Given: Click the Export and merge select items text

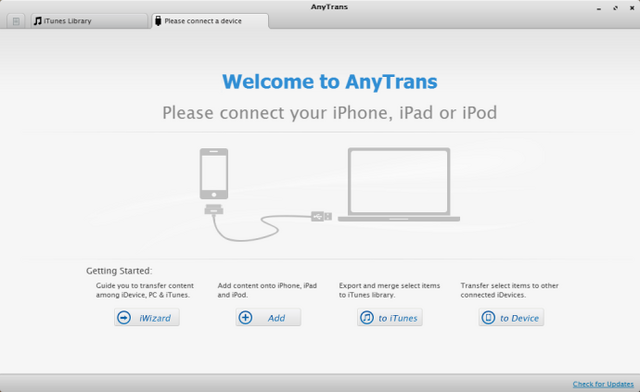Looking at the screenshot, I should (389, 290).
